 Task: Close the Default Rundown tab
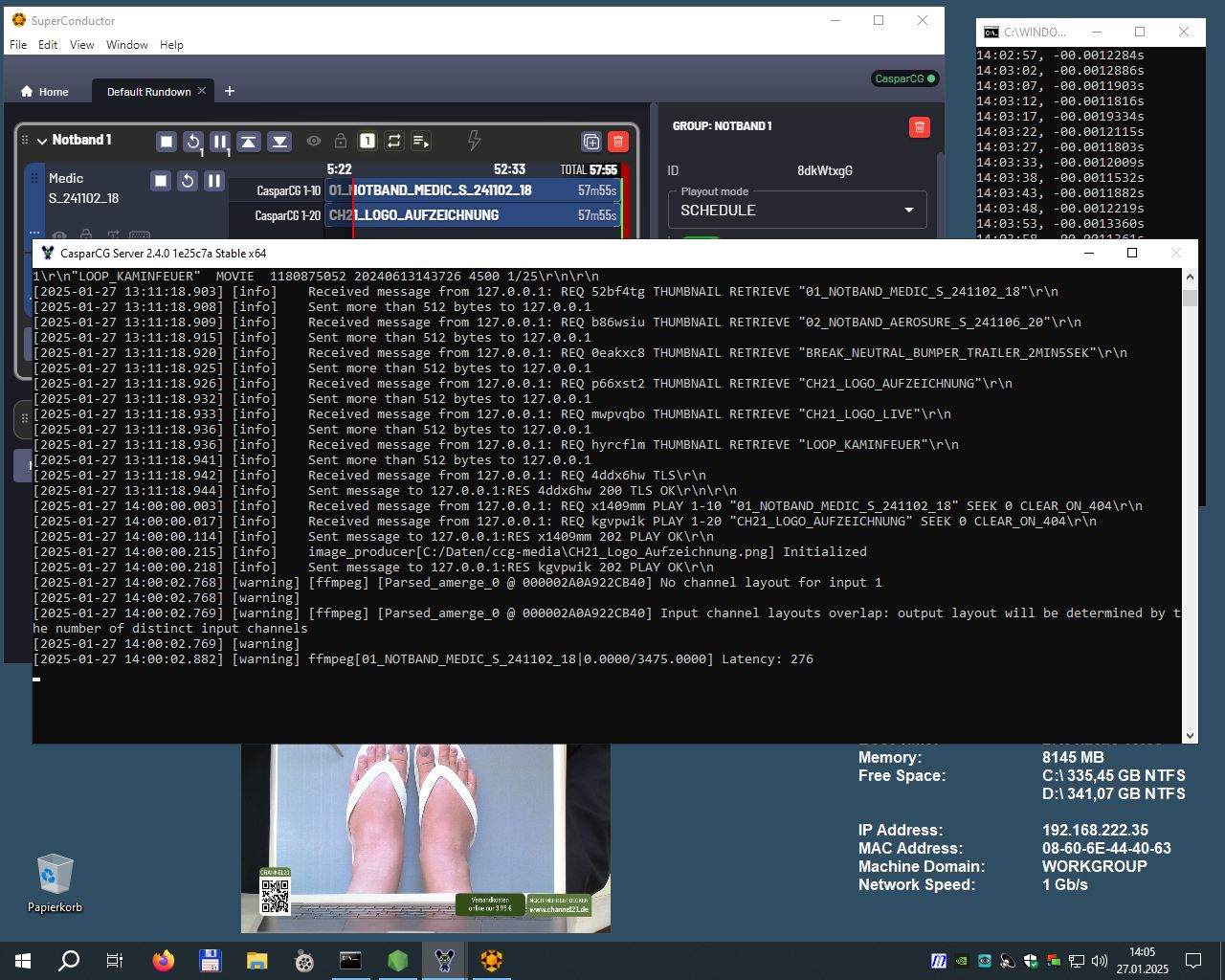(202, 91)
